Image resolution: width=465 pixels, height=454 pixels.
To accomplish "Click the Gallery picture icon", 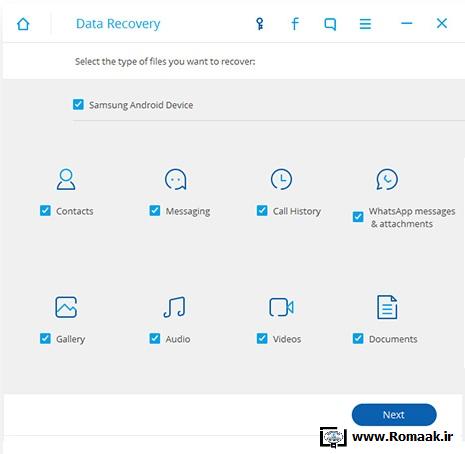I will 66,307.
